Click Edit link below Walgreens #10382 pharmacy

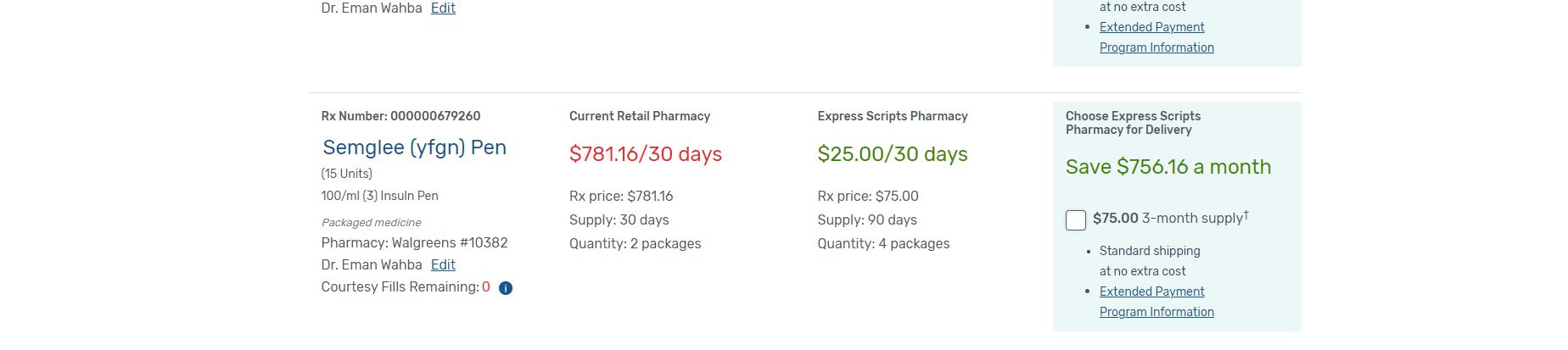443,265
